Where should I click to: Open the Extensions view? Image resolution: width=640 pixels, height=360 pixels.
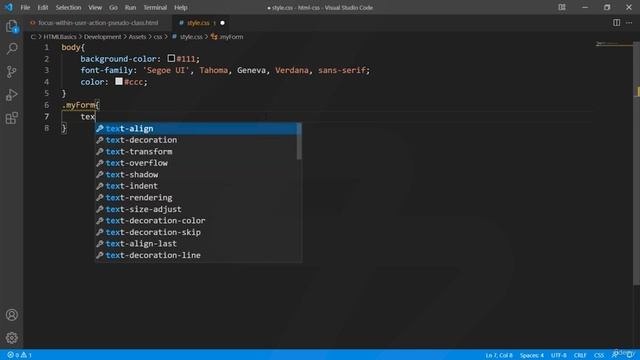(11, 118)
